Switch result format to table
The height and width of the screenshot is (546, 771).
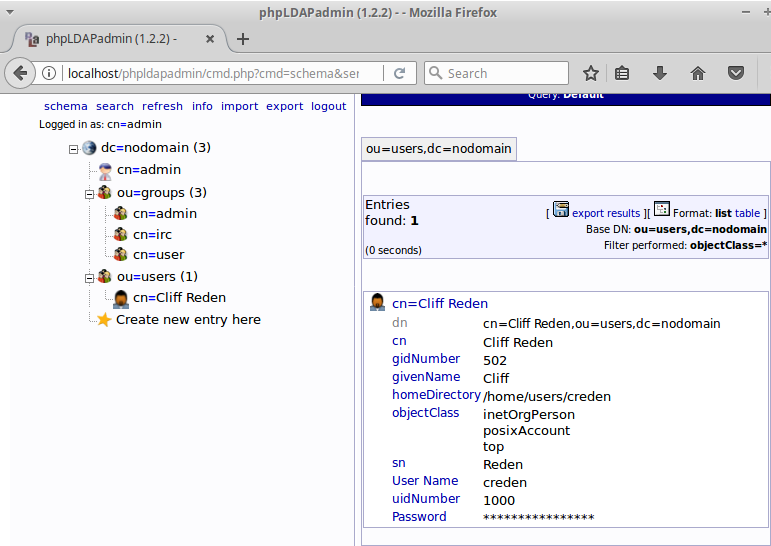point(747,213)
